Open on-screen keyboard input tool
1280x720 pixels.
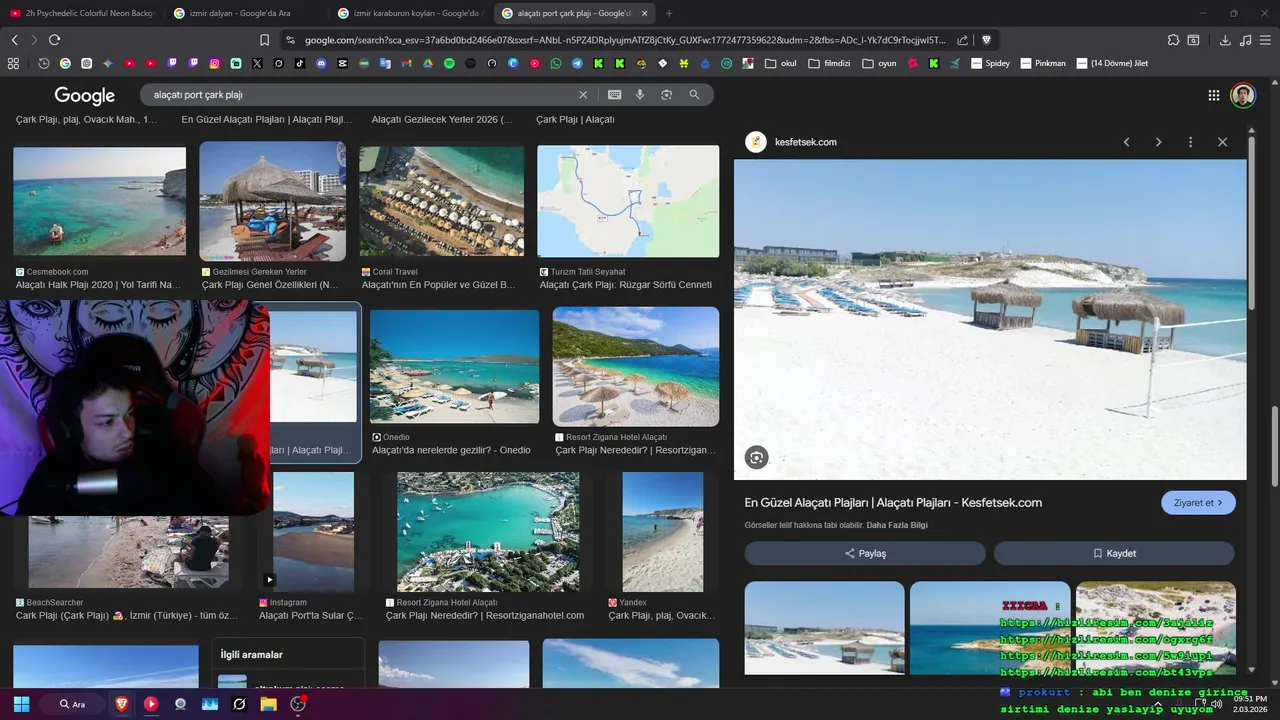click(614, 95)
